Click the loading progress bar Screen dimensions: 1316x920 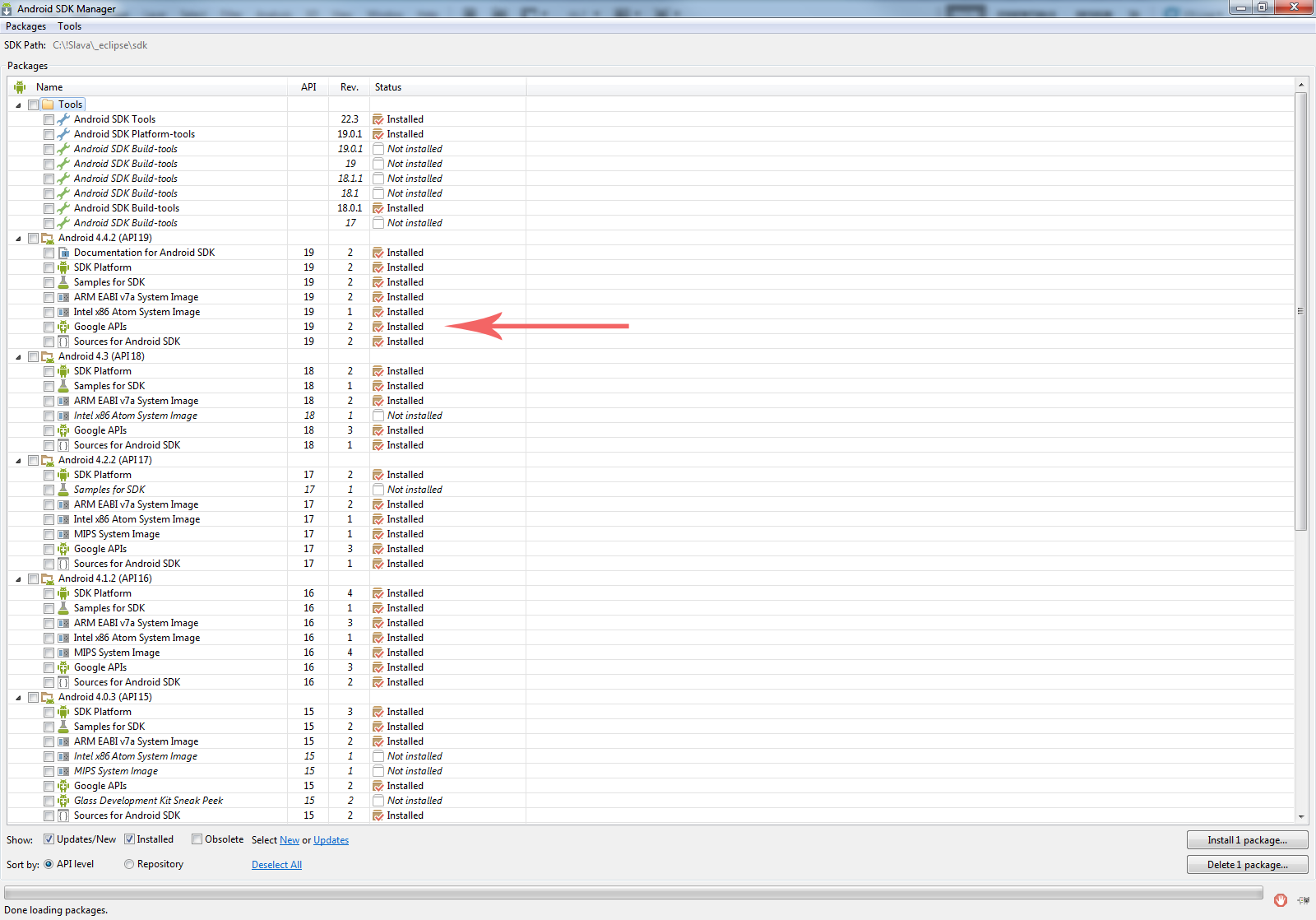[633, 893]
